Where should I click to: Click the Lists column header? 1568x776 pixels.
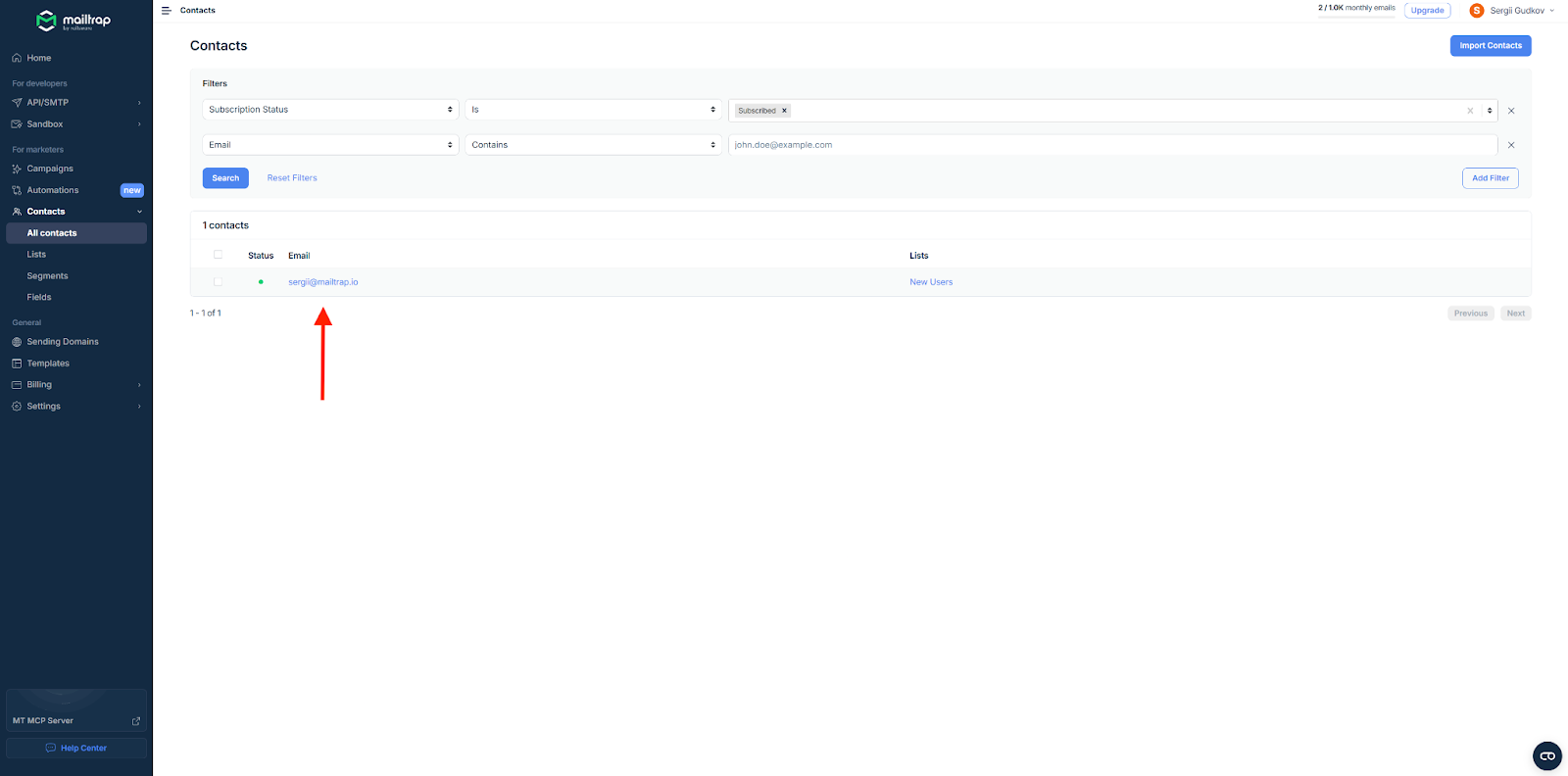(x=919, y=256)
